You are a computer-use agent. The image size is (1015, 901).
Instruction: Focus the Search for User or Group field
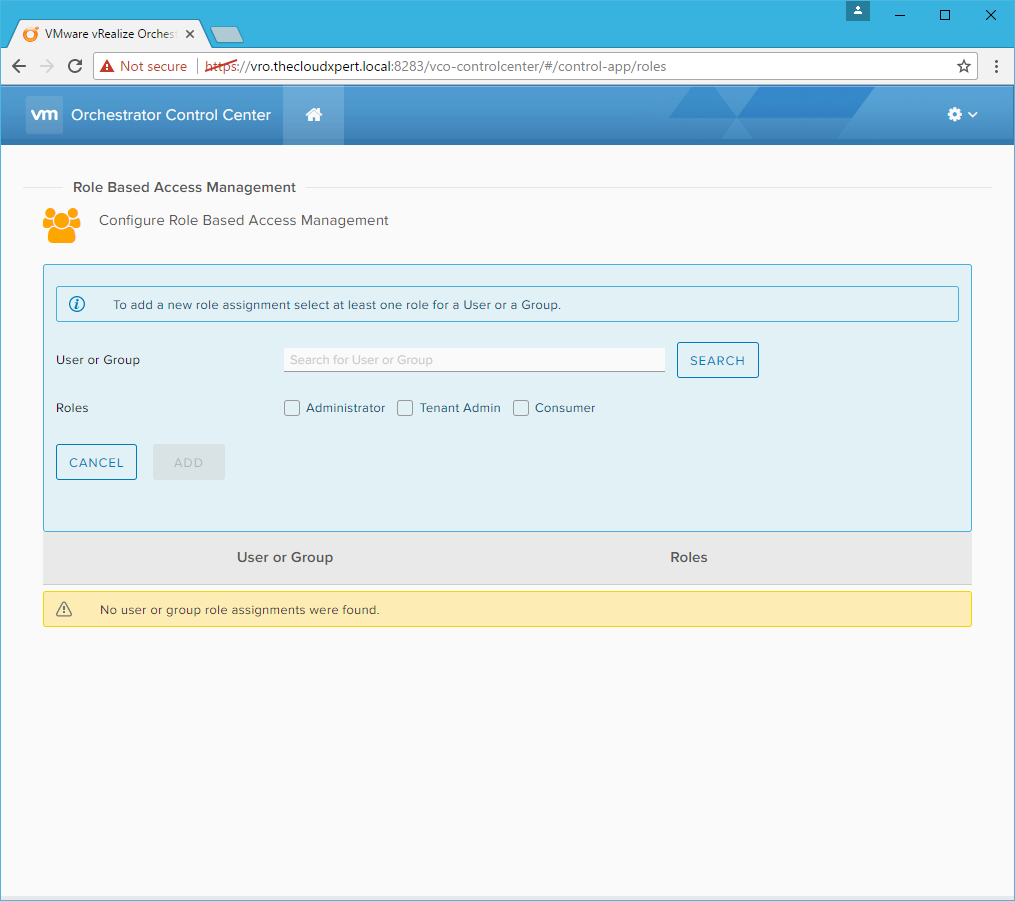click(474, 360)
